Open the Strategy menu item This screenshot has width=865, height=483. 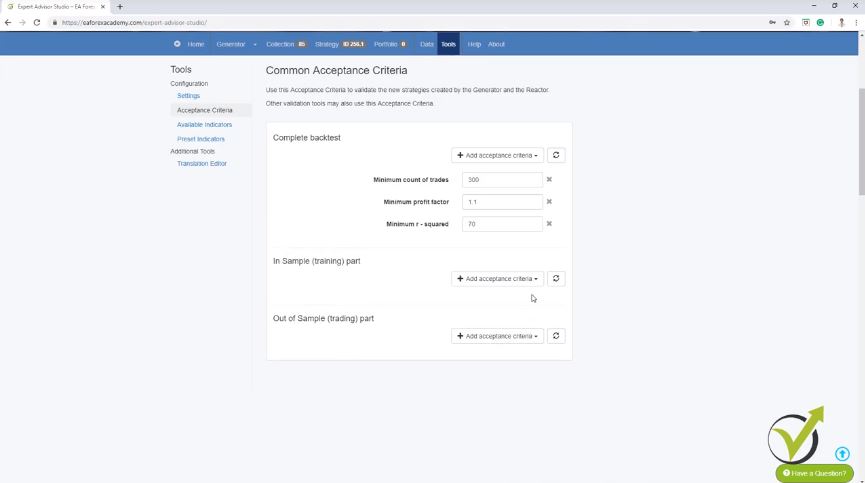pyautogui.click(x=339, y=44)
